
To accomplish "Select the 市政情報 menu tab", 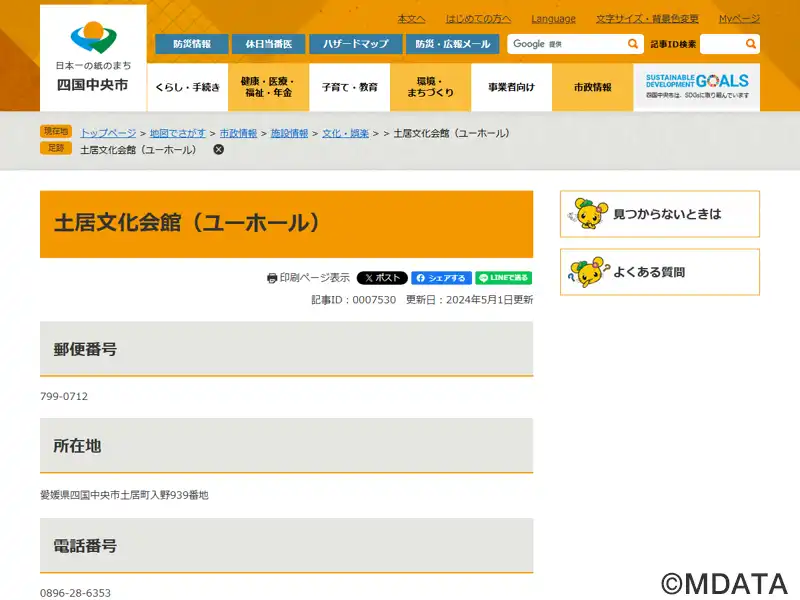I will (x=593, y=87).
